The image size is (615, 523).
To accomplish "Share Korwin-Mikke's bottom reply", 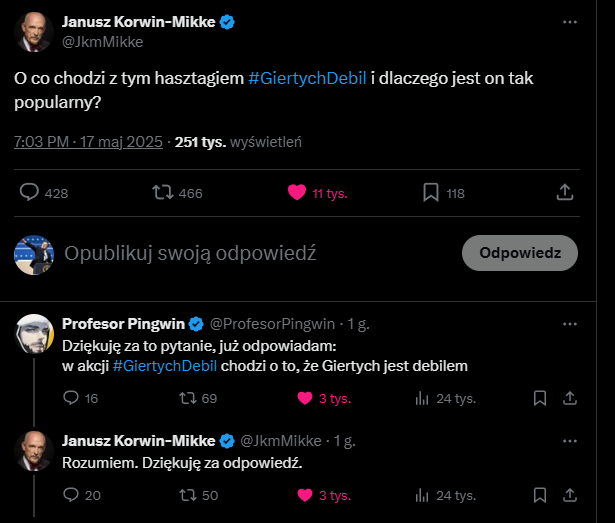I will [569, 495].
